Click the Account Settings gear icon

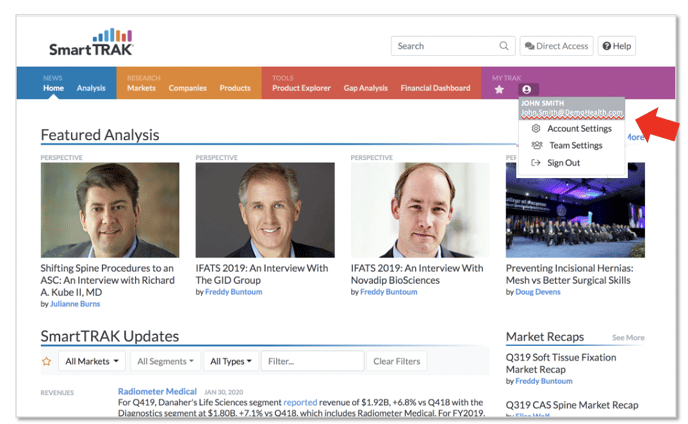(536, 129)
